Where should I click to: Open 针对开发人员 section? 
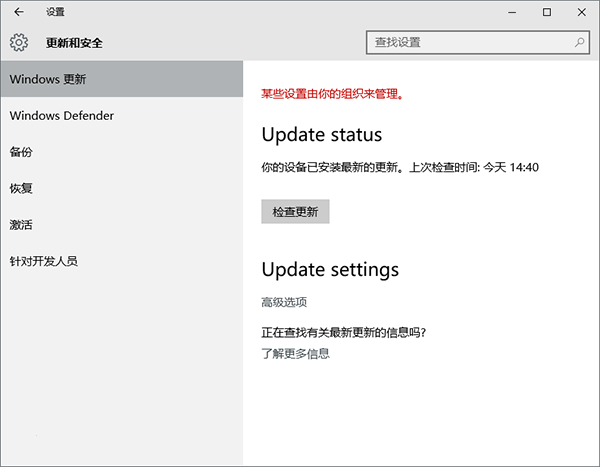[x=122, y=261]
